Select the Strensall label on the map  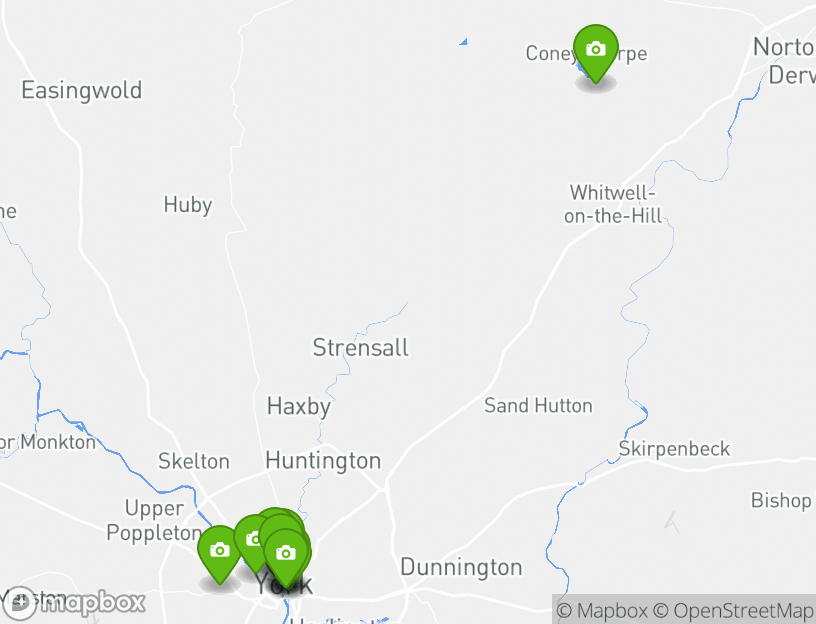360,348
